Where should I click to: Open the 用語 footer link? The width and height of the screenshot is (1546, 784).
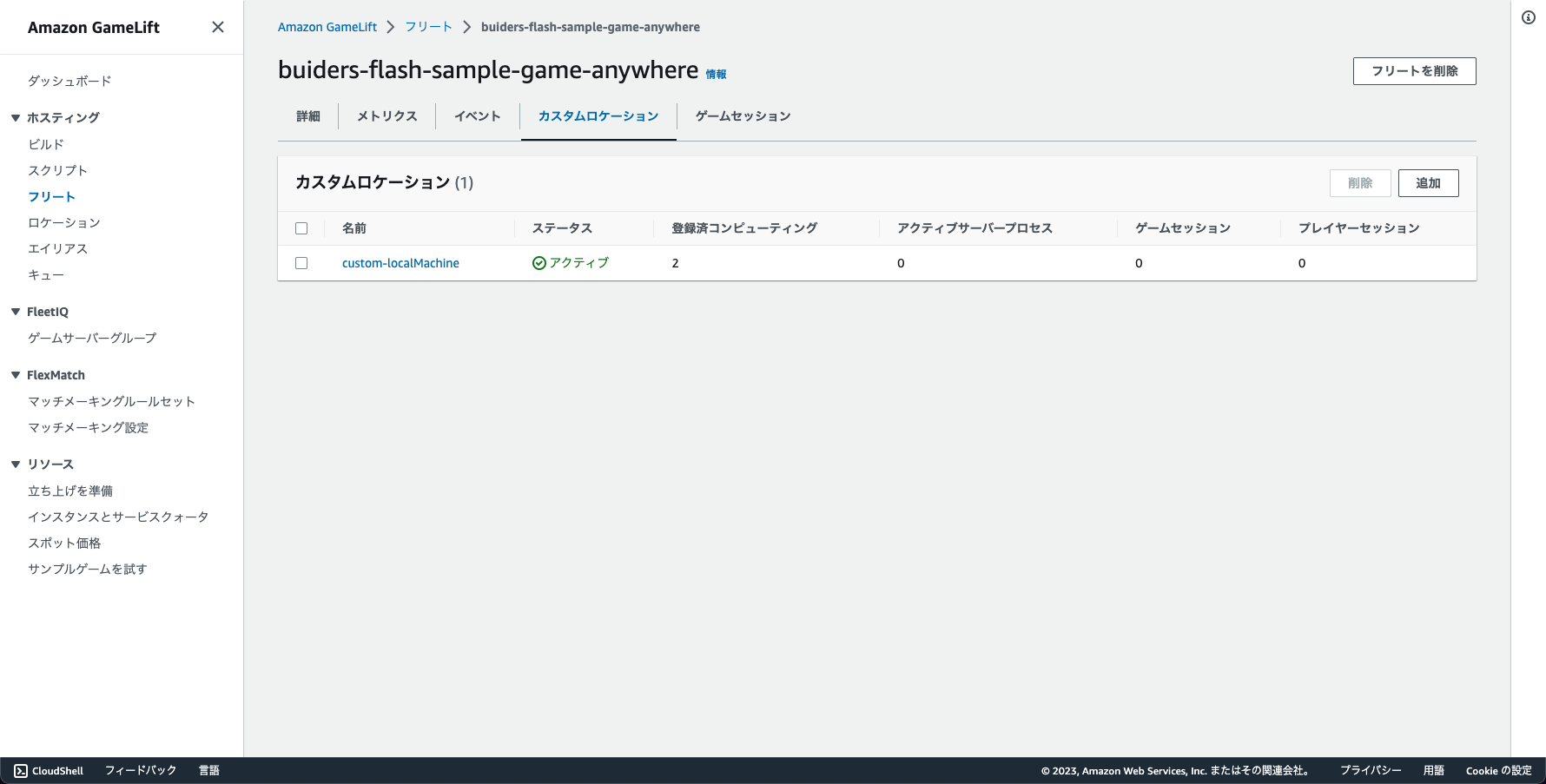point(1434,771)
